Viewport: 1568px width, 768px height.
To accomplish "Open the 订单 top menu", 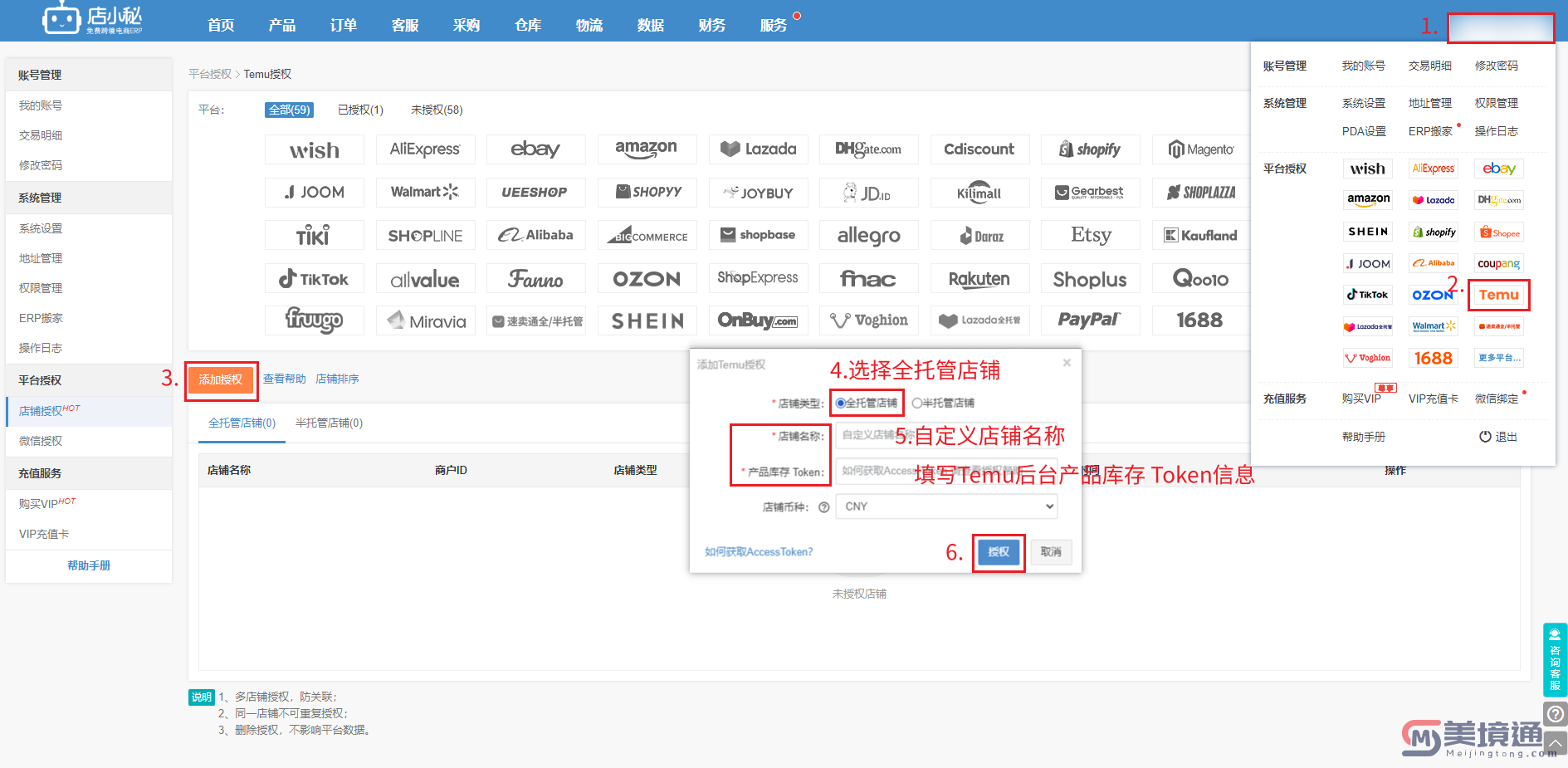I will (344, 25).
